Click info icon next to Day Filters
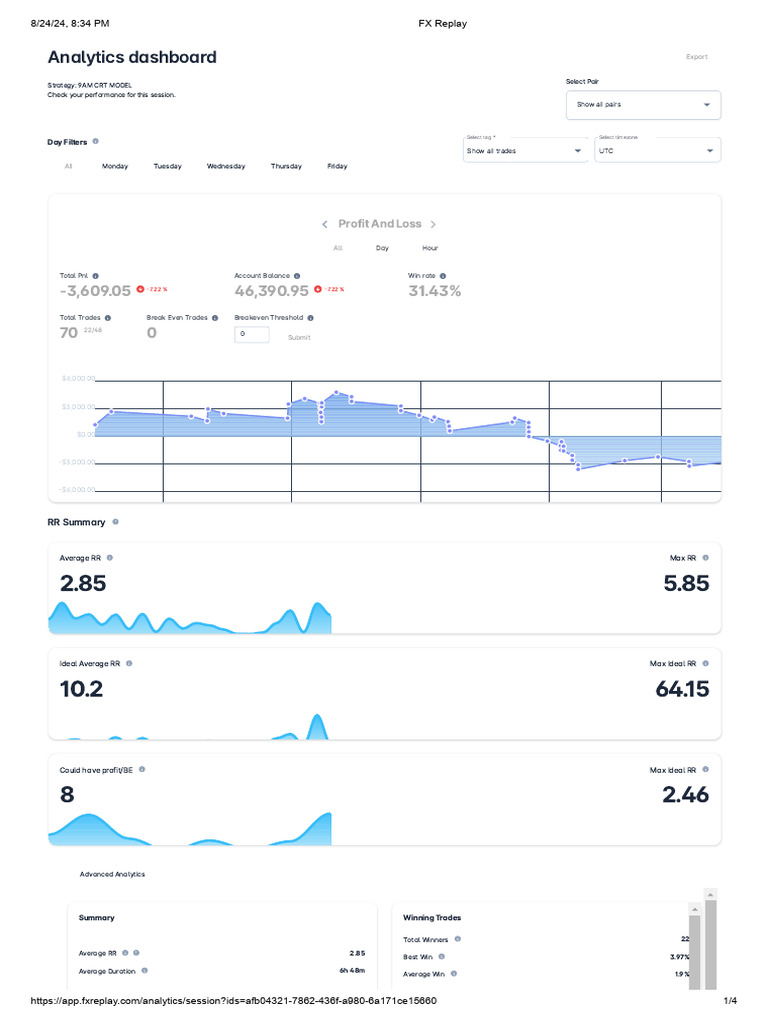 [95, 142]
